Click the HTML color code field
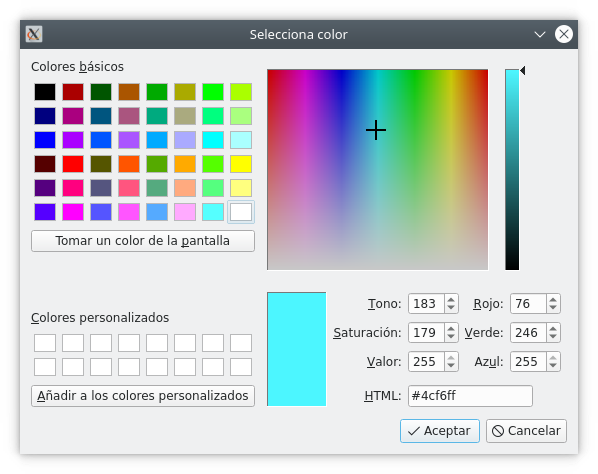Screen dimensions: 598x474 point(470,396)
